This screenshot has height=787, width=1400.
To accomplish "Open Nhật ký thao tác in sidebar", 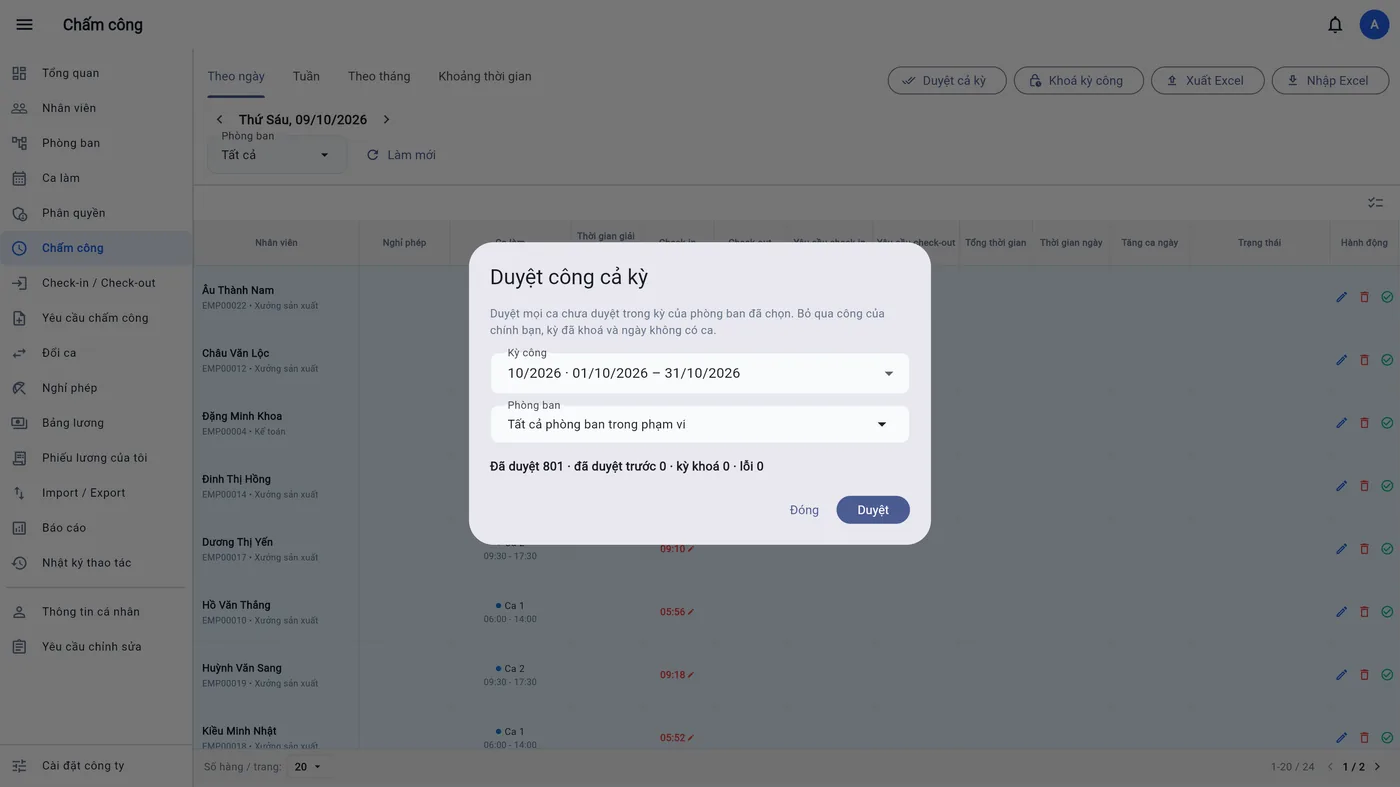I will point(96,563).
